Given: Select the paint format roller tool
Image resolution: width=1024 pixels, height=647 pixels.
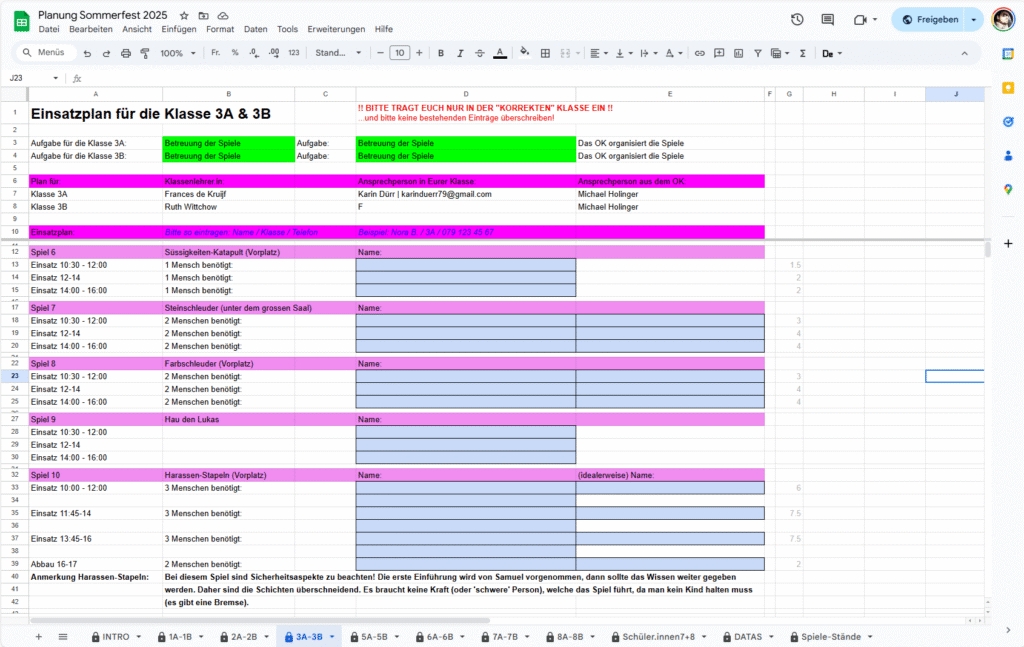Looking at the screenshot, I should tap(145, 53).
